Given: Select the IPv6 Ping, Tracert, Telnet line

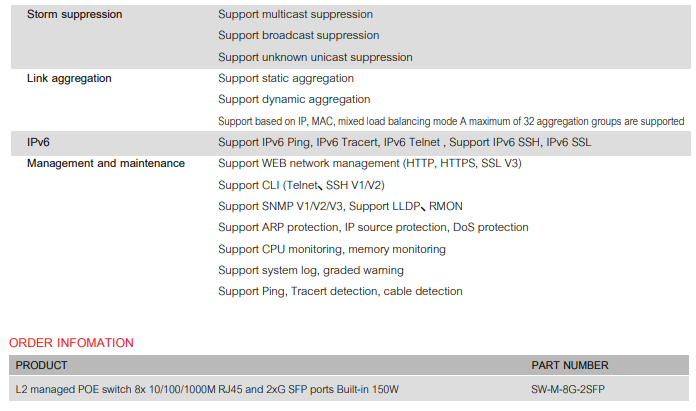Looking at the screenshot, I should point(404,142).
